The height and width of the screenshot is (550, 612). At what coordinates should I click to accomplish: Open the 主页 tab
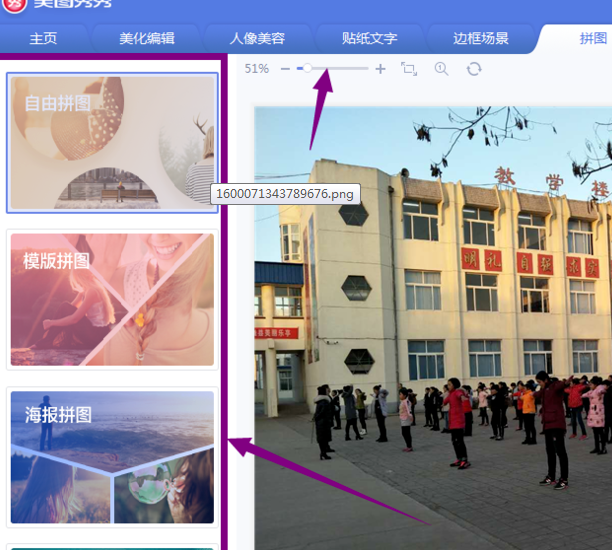tap(43, 39)
